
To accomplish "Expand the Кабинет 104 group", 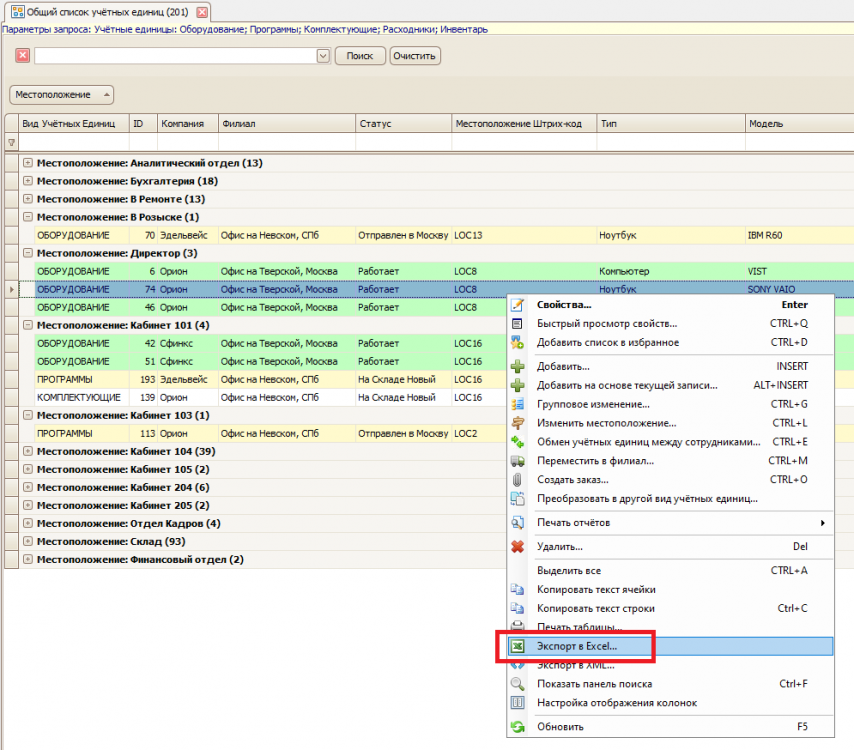I will point(28,451).
